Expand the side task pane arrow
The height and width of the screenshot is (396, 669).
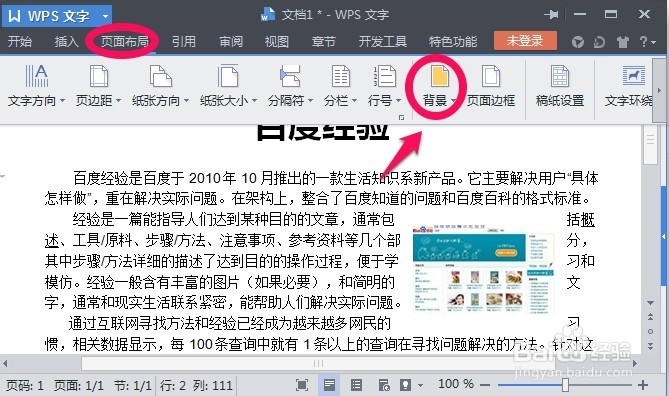point(664,236)
